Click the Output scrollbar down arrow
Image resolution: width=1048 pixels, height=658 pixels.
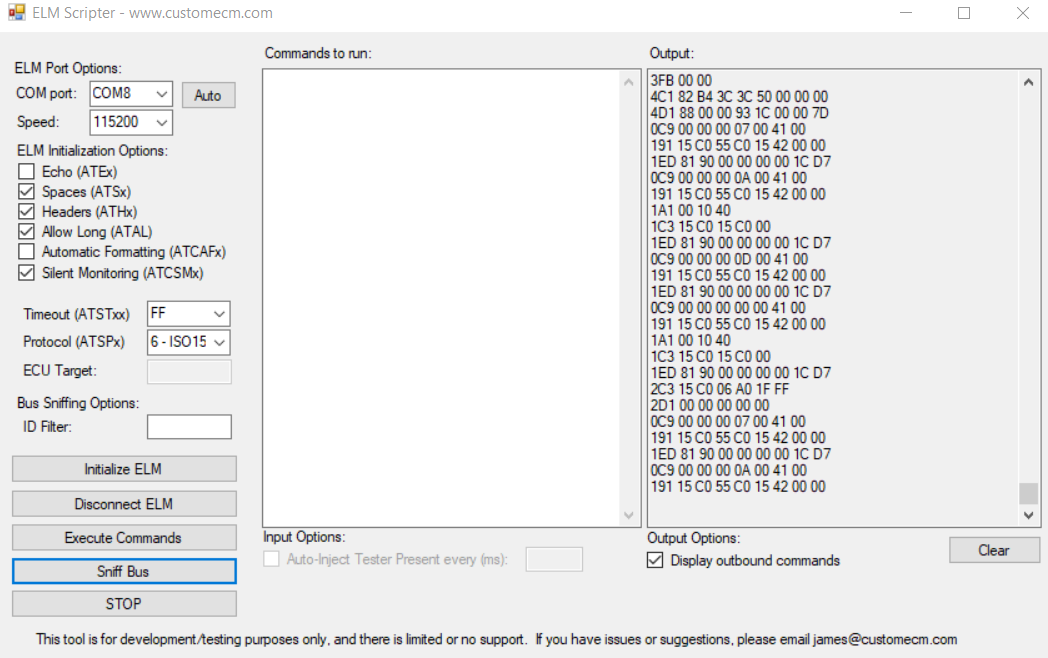click(1029, 515)
